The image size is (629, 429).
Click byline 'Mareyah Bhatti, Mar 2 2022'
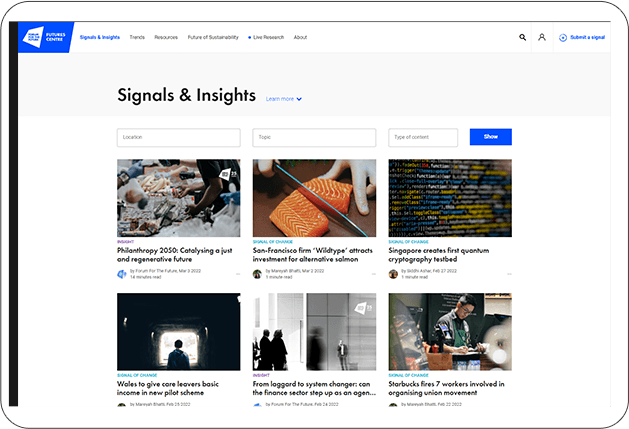pyautogui.click(x=297, y=271)
